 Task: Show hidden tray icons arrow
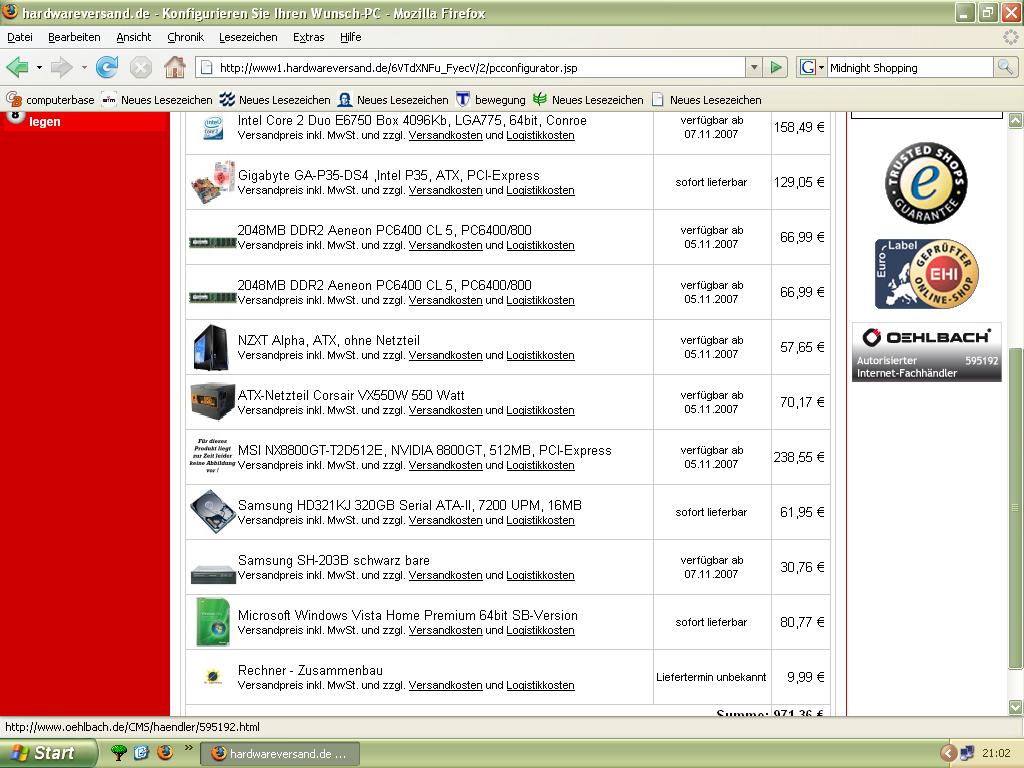(948, 754)
